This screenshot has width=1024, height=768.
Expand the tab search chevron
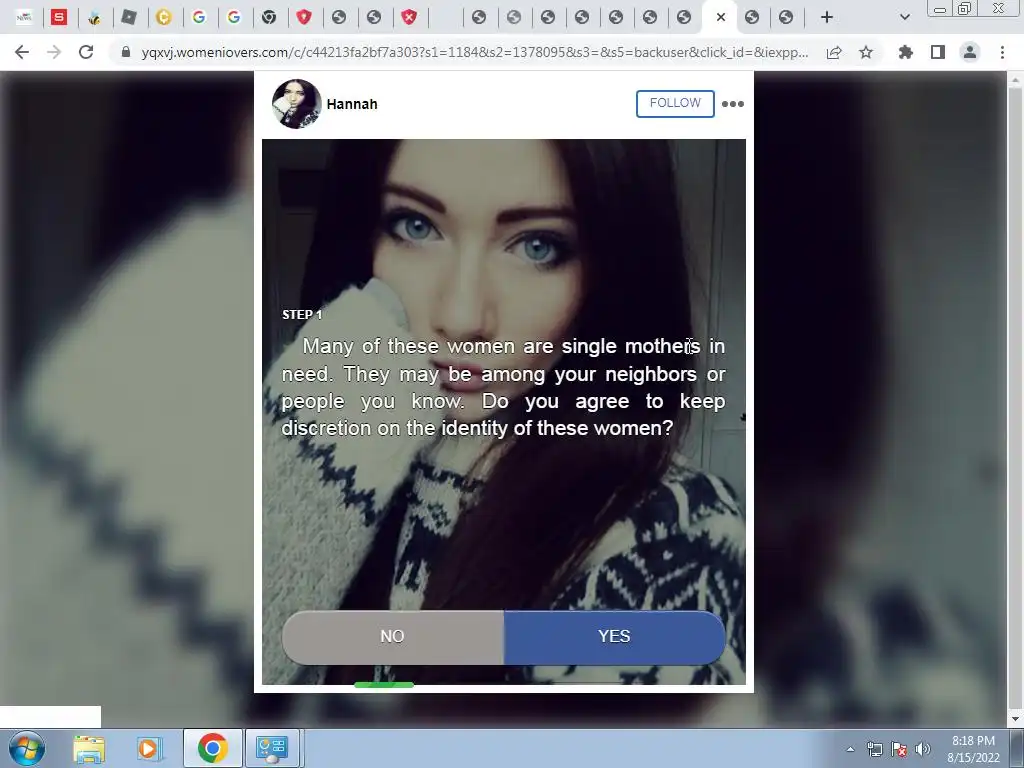coord(904,17)
